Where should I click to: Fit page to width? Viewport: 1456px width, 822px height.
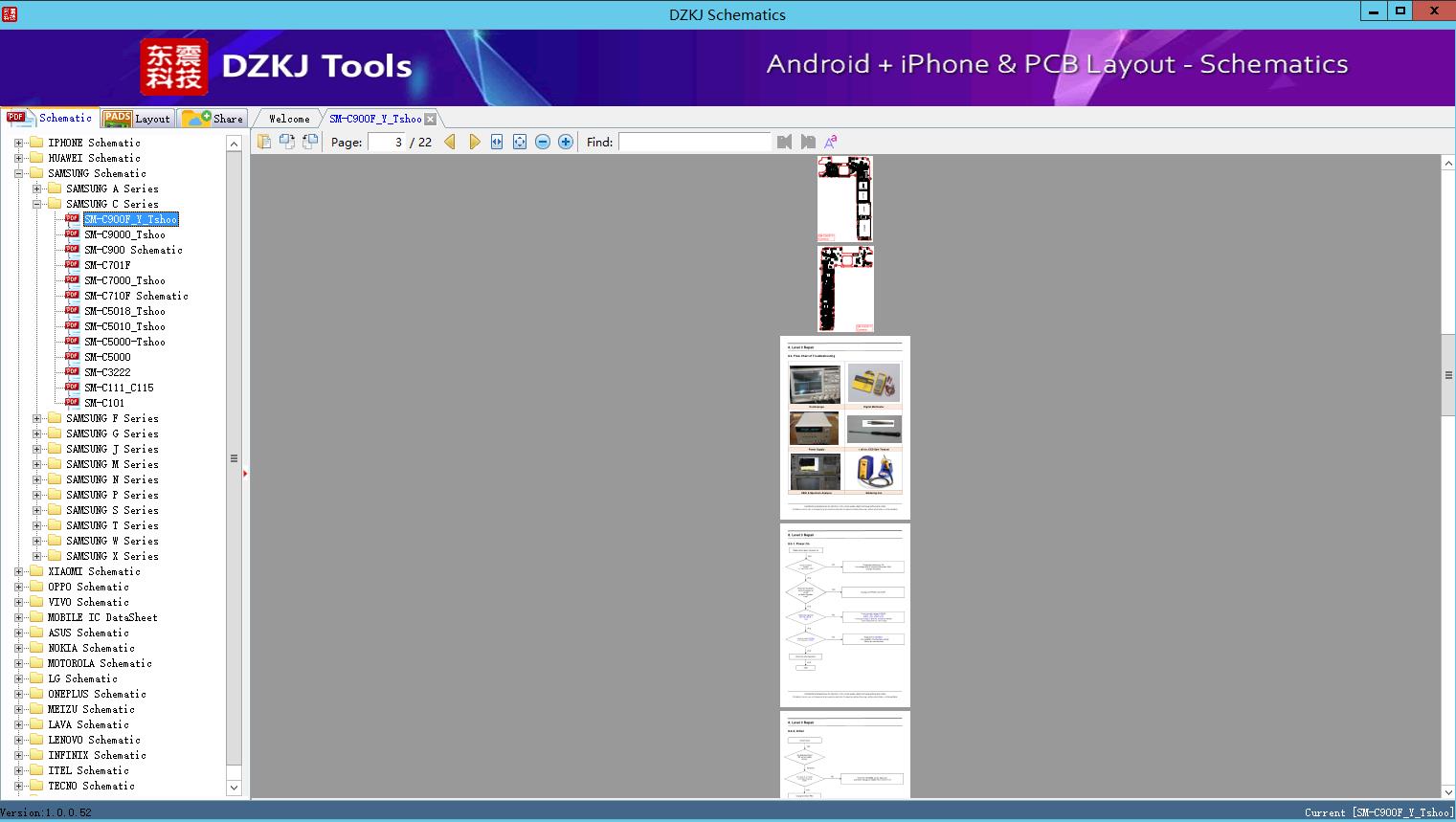pyautogui.click(x=497, y=142)
